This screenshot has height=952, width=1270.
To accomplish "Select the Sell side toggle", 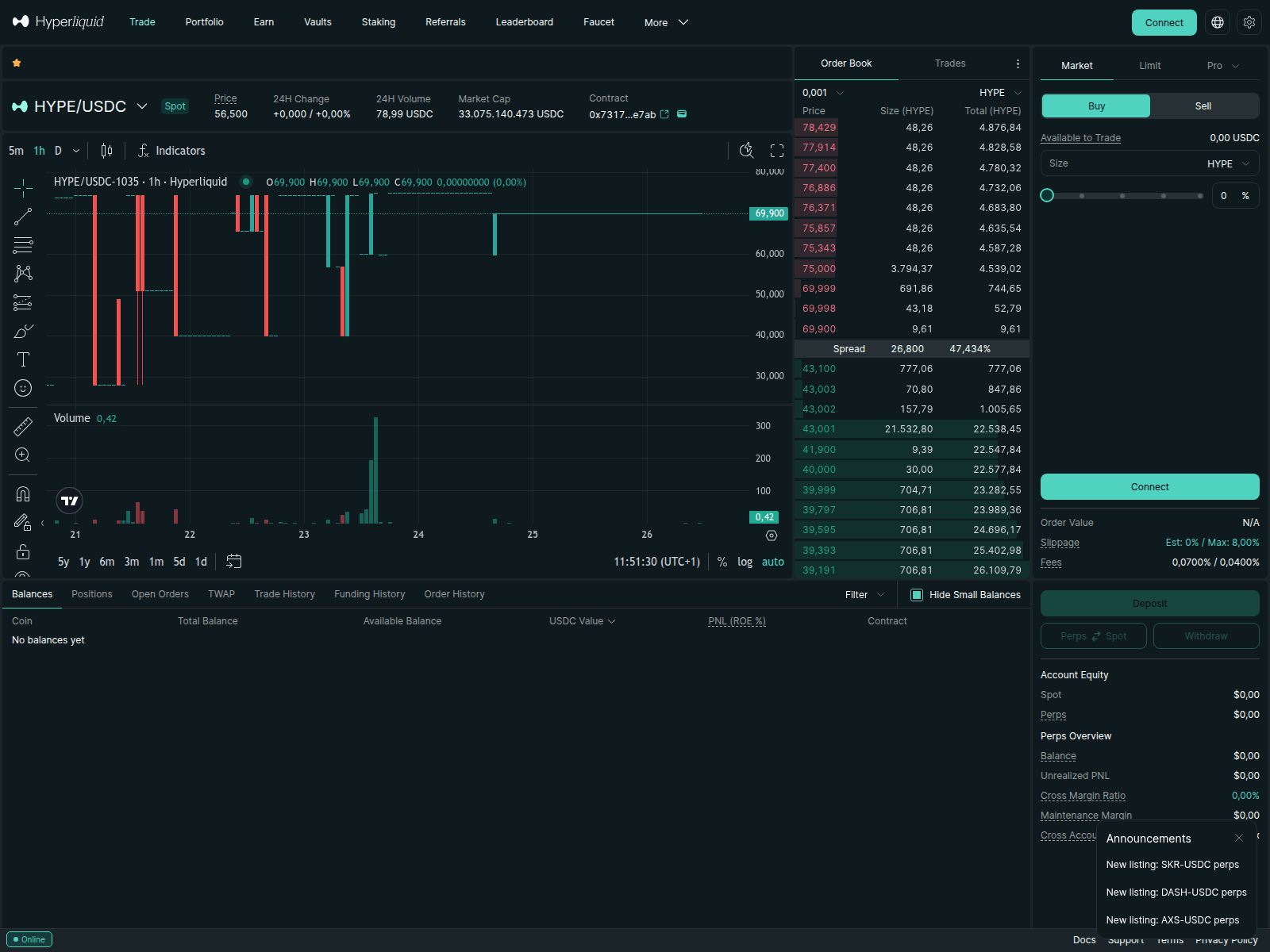I will tap(1204, 106).
